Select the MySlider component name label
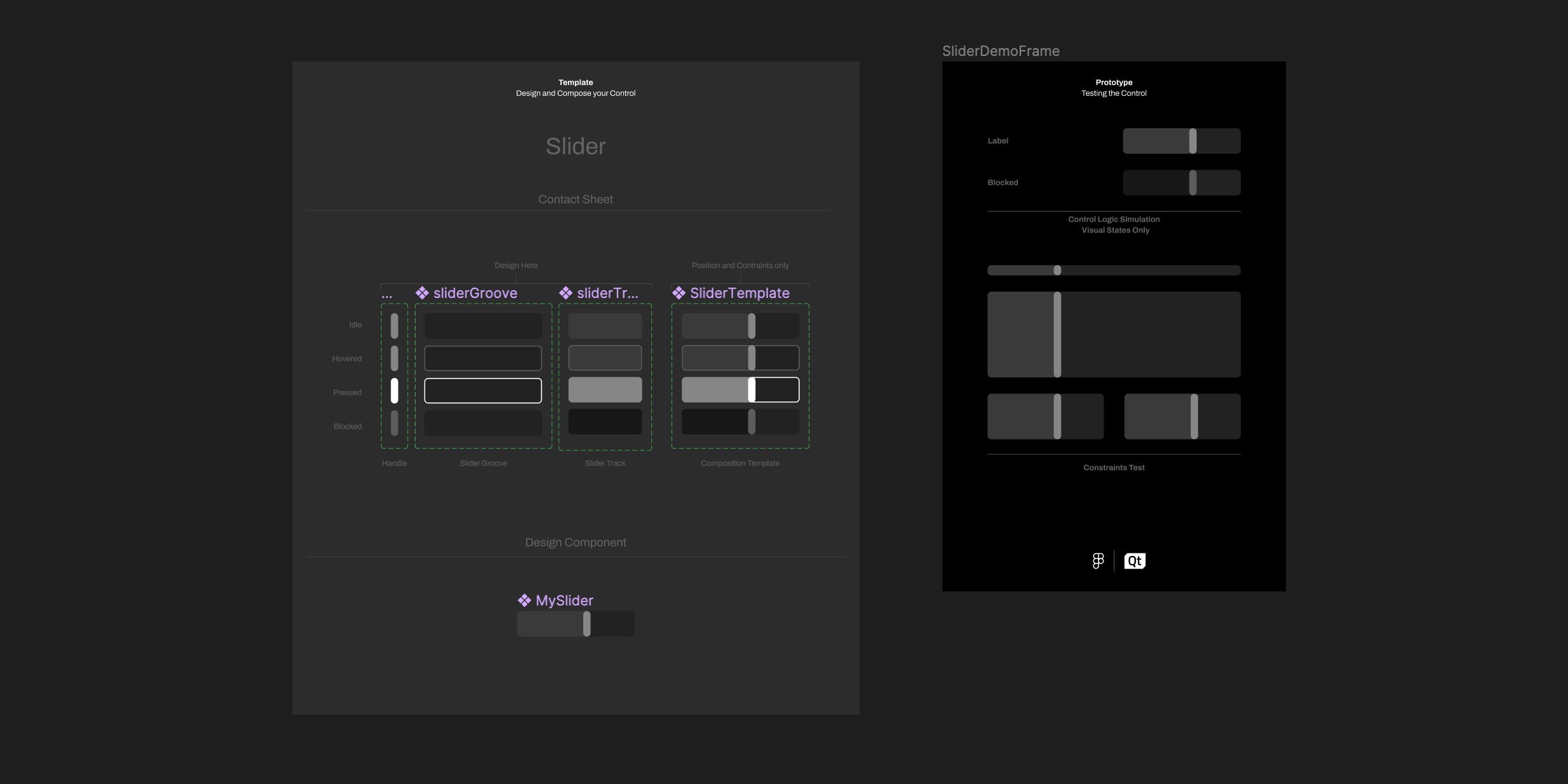Viewport: 1568px width, 784px height. (x=564, y=600)
